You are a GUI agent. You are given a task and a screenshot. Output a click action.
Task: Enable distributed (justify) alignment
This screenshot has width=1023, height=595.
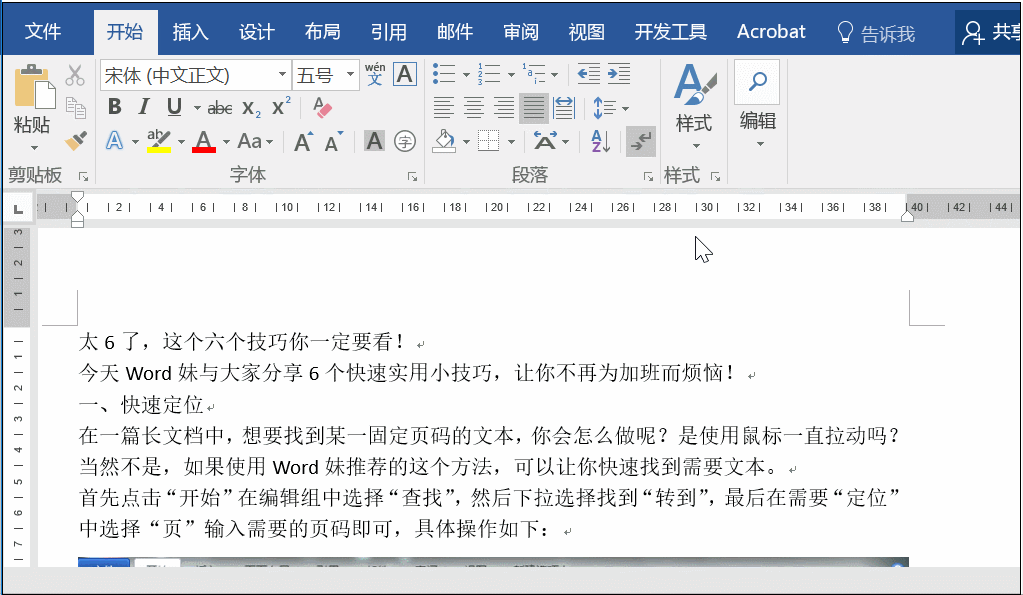coord(564,108)
